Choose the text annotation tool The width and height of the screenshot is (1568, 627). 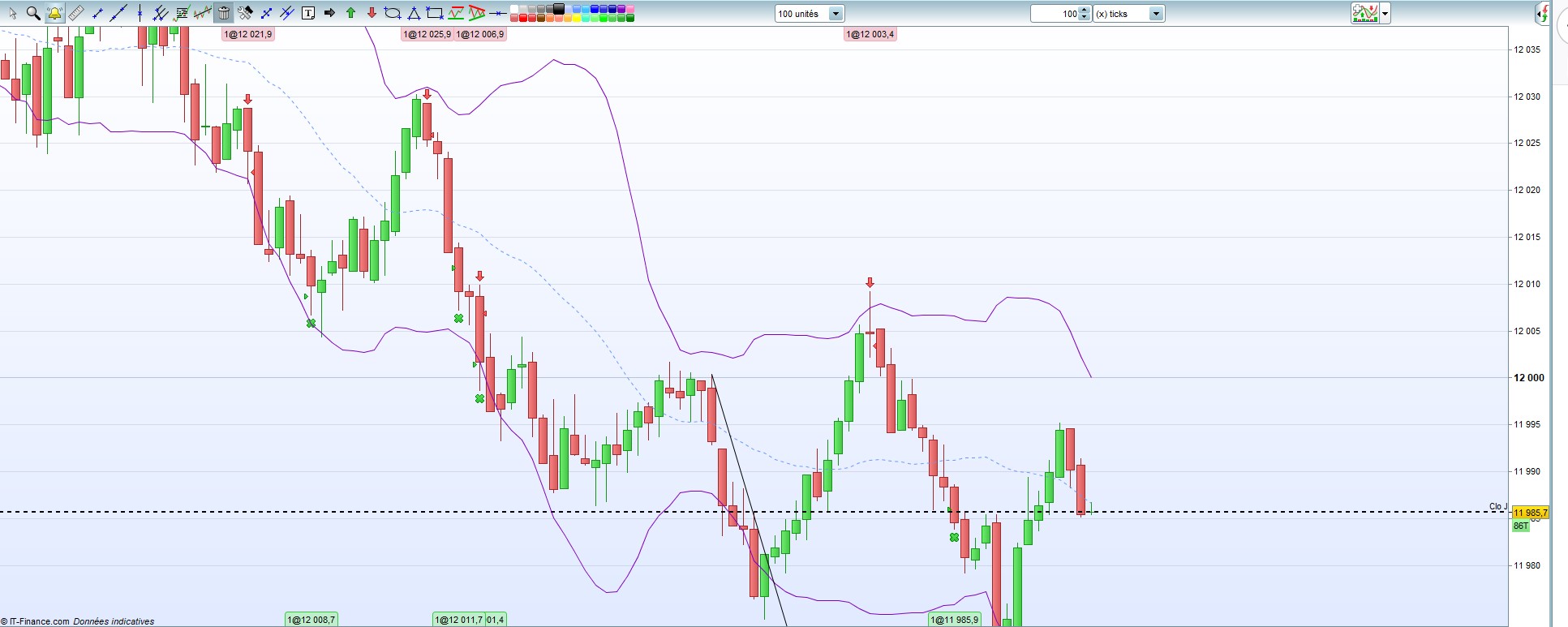coord(308,13)
